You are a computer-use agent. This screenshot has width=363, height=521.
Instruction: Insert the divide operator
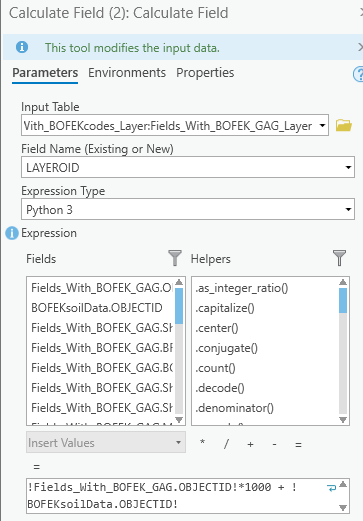[226, 444]
